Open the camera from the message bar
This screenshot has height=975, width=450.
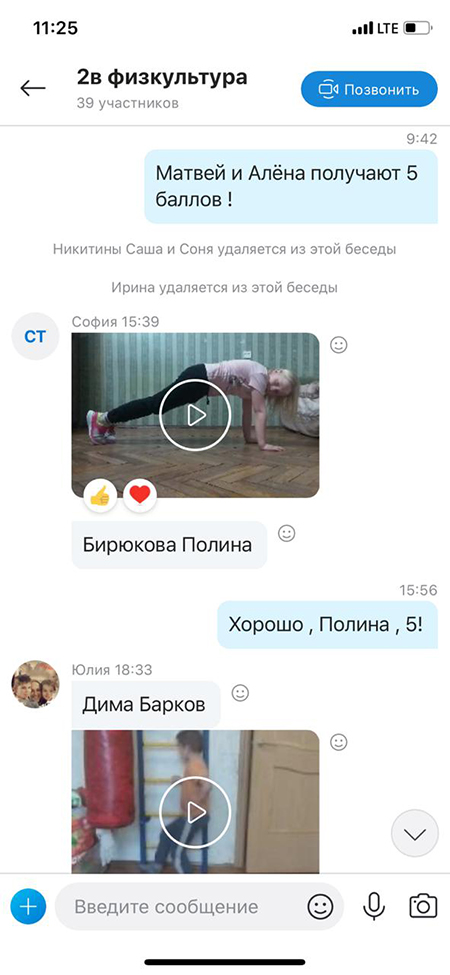(423, 906)
